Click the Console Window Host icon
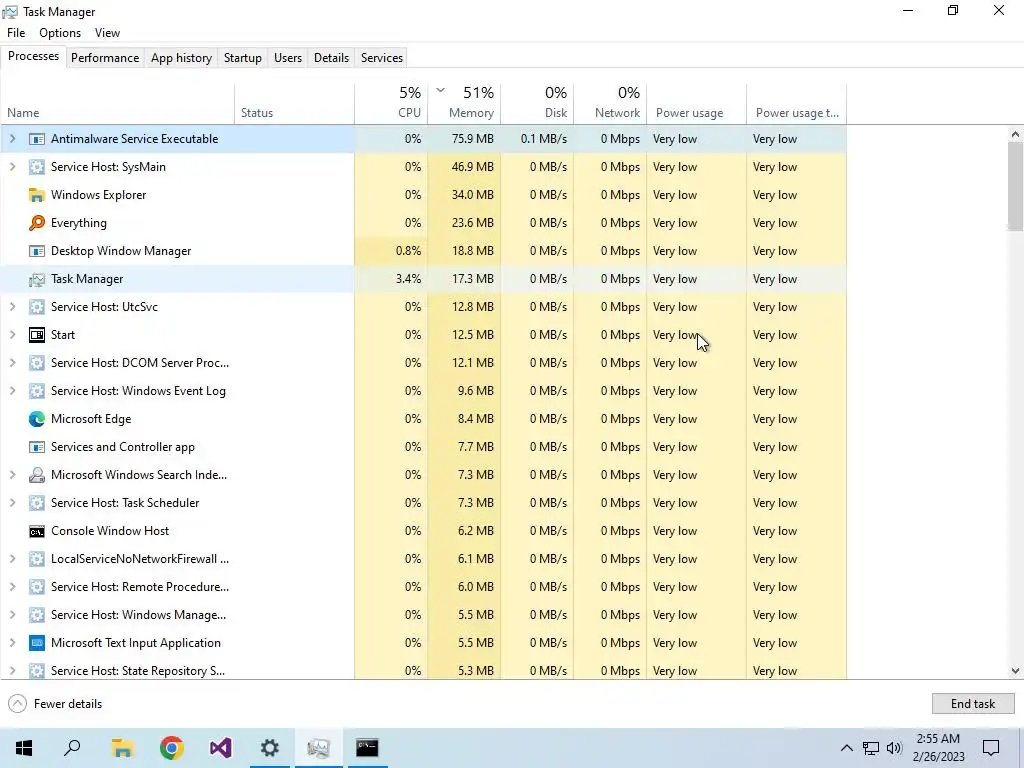The width and height of the screenshot is (1024, 768). 37,532
